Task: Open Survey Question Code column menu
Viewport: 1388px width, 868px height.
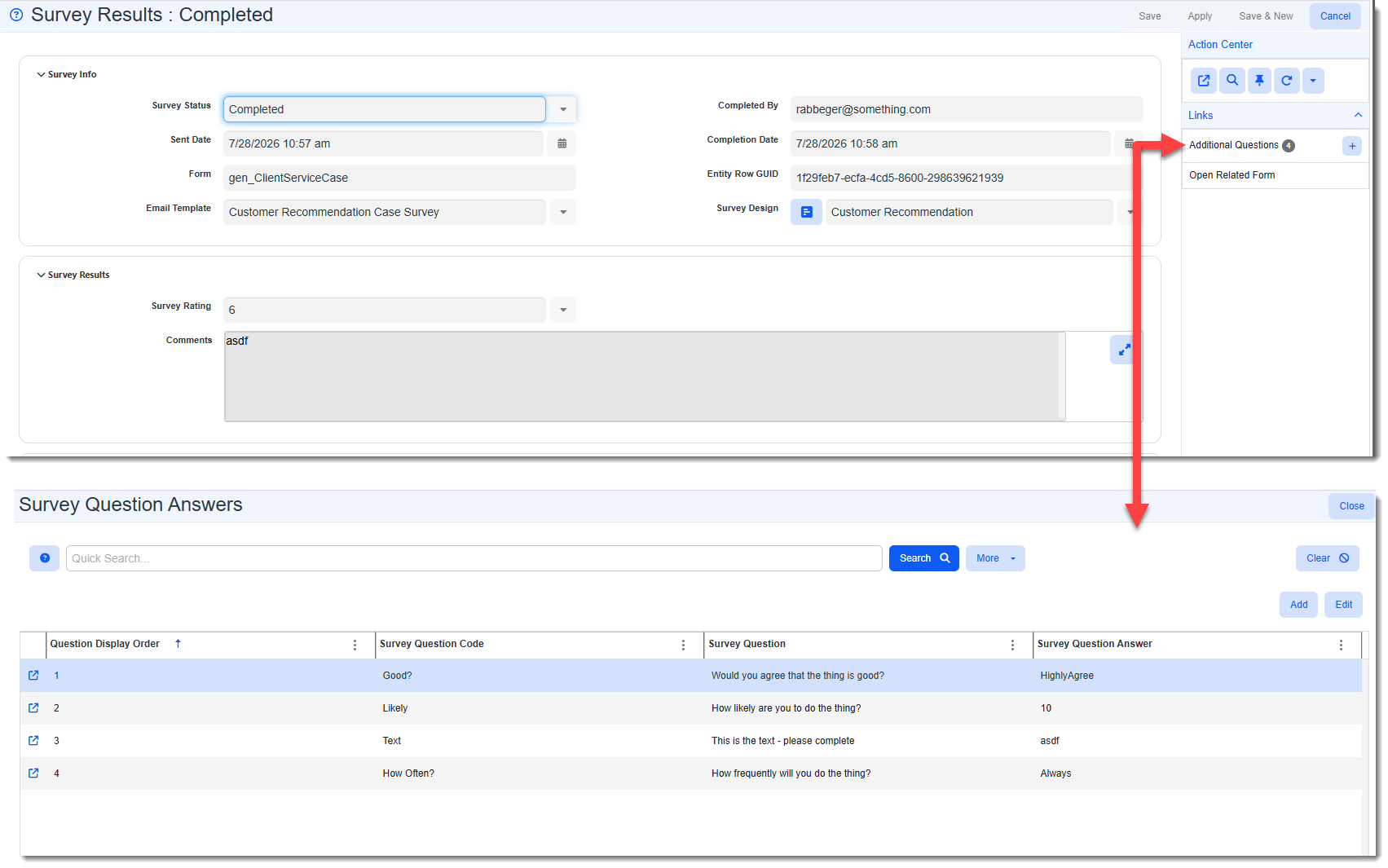Action: pyautogui.click(x=683, y=645)
